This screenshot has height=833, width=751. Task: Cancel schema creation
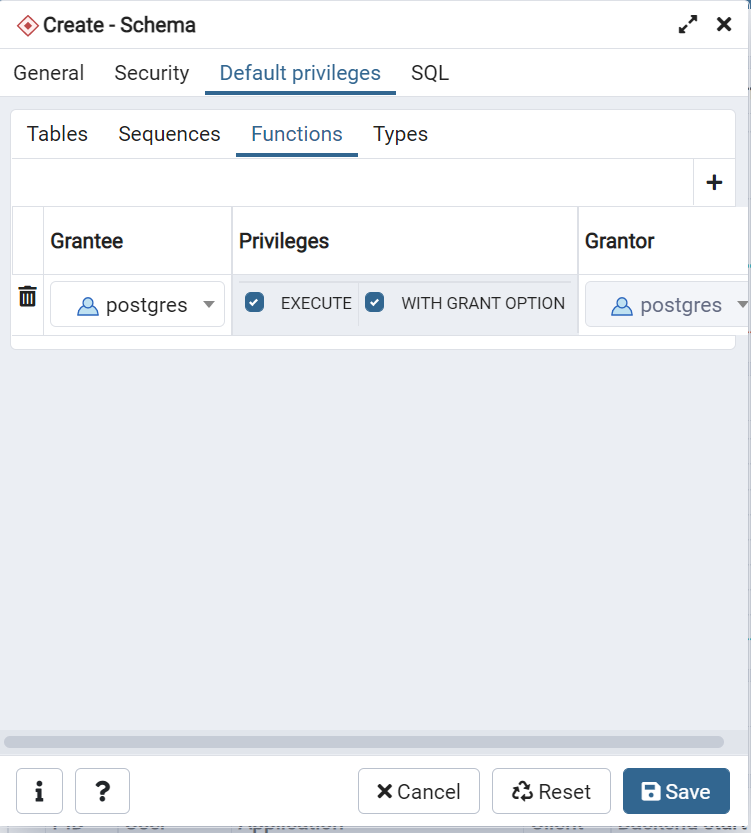click(419, 791)
